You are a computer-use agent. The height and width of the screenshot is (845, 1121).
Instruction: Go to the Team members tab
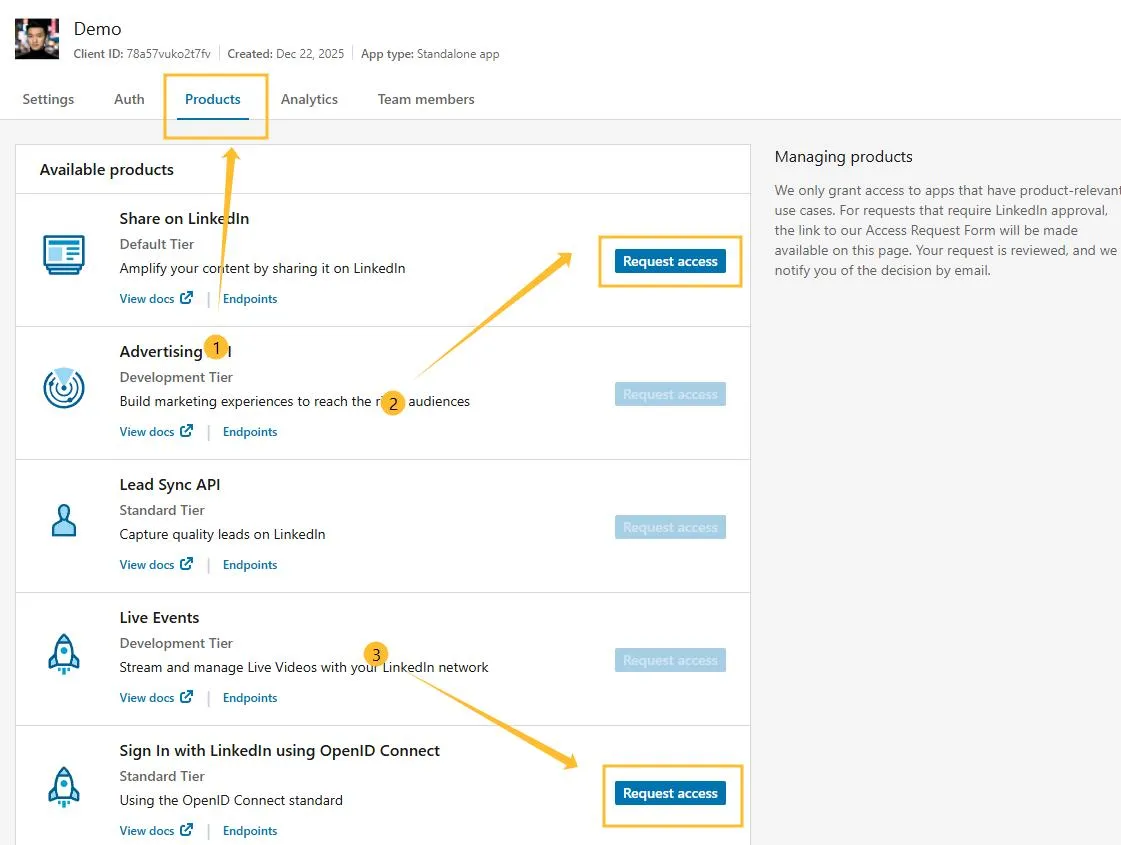pyautogui.click(x=426, y=99)
